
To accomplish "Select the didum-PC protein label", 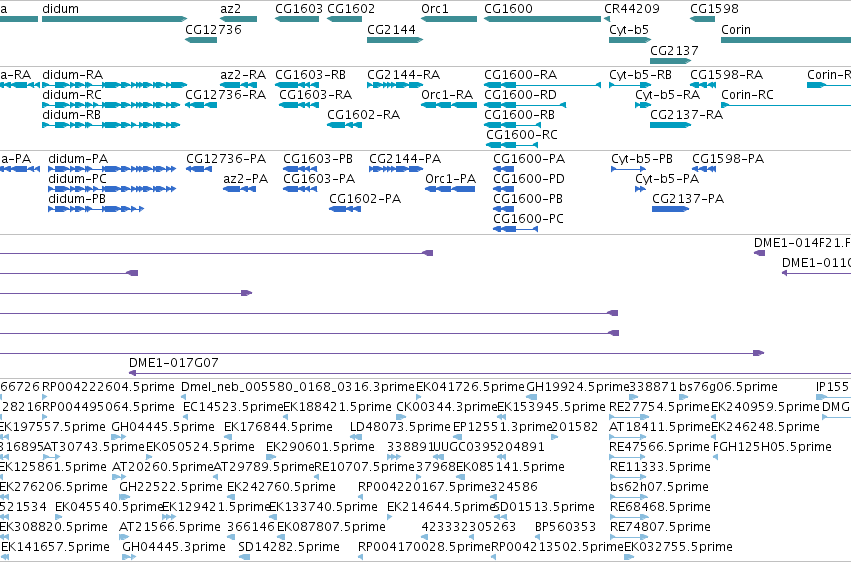I will [x=78, y=179].
